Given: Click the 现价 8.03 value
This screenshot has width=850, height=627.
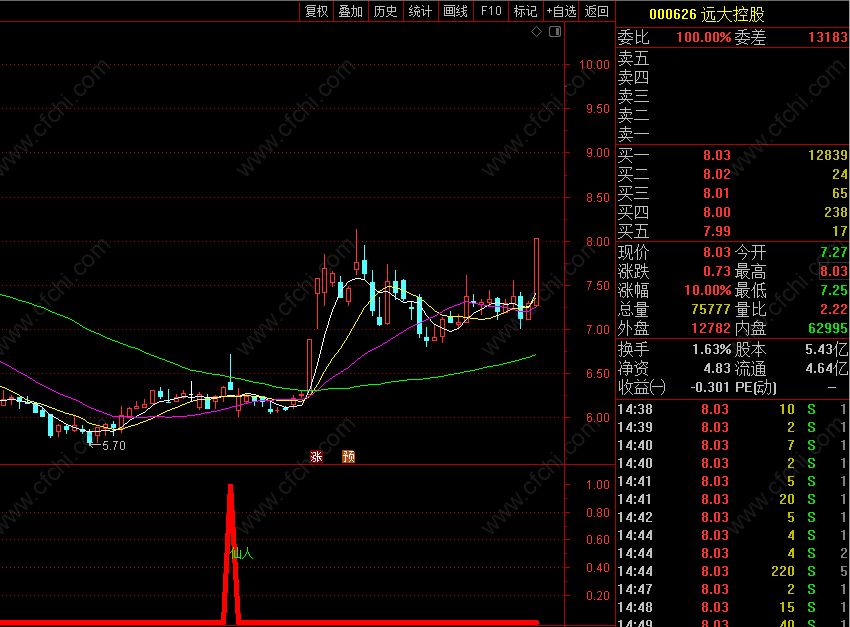Looking at the screenshot, I should point(717,253).
